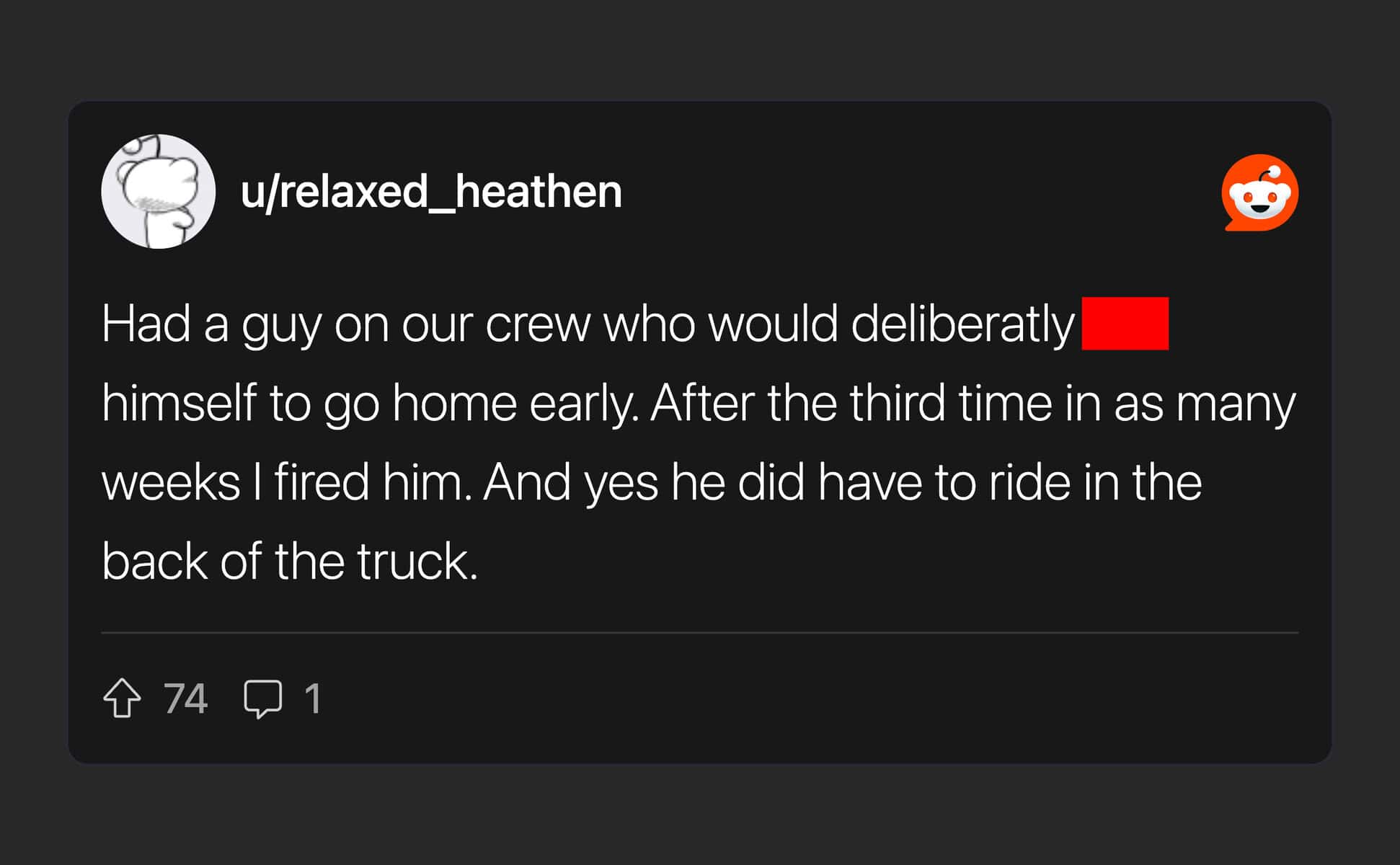The image size is (1400, 865).
Task: Open the comment bubble icon
Action: [x=262, y=698]
